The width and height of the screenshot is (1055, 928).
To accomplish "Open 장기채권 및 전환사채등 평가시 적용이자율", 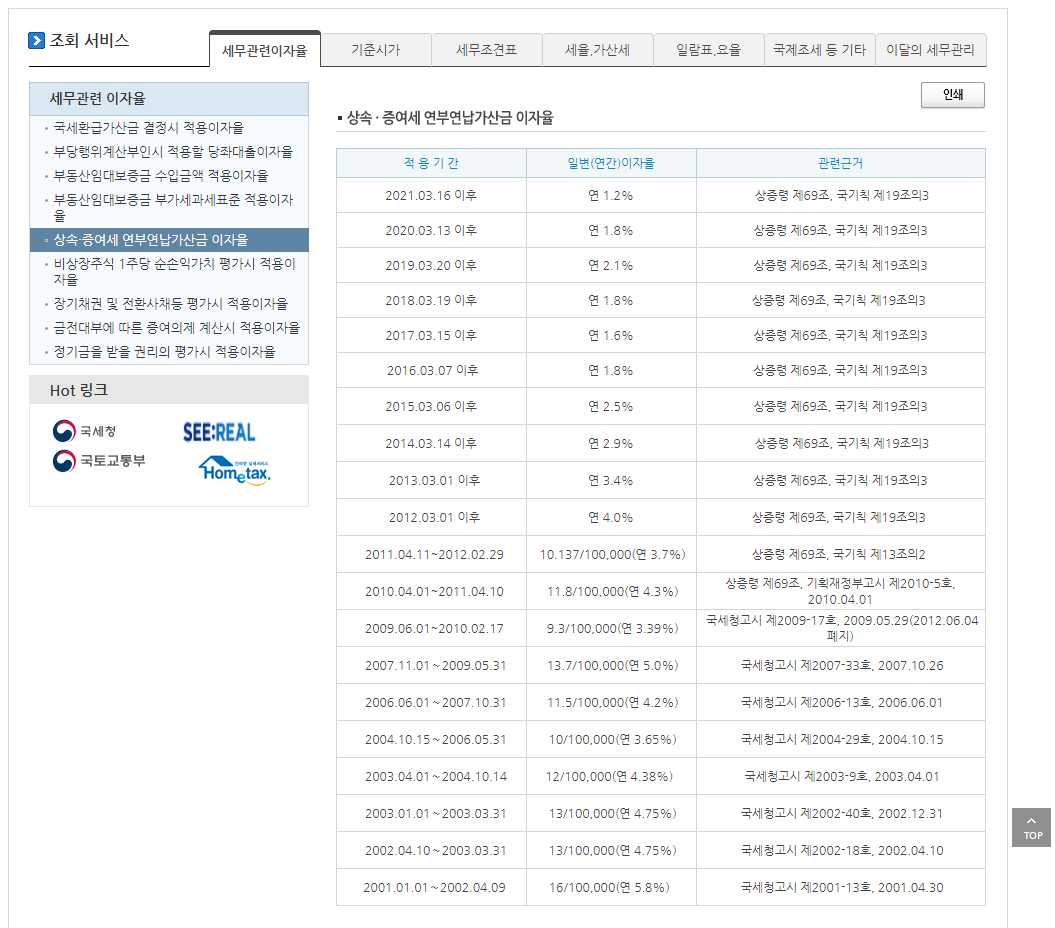I will [x=171, y=304].
